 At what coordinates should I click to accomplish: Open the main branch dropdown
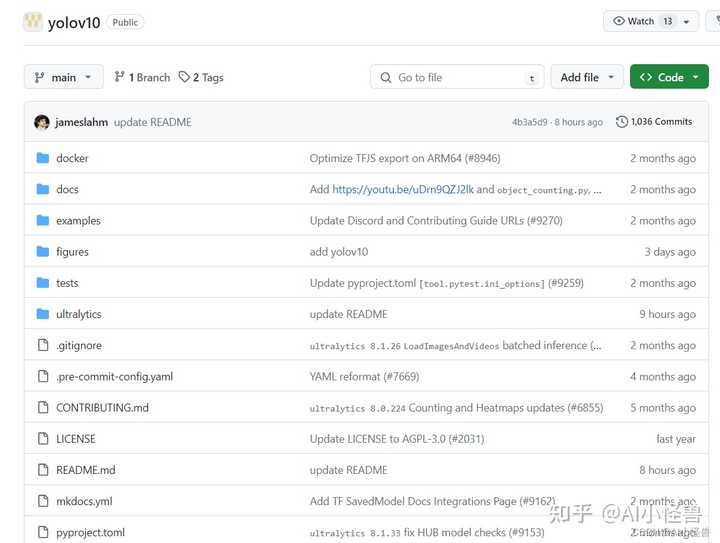(63, 77)
